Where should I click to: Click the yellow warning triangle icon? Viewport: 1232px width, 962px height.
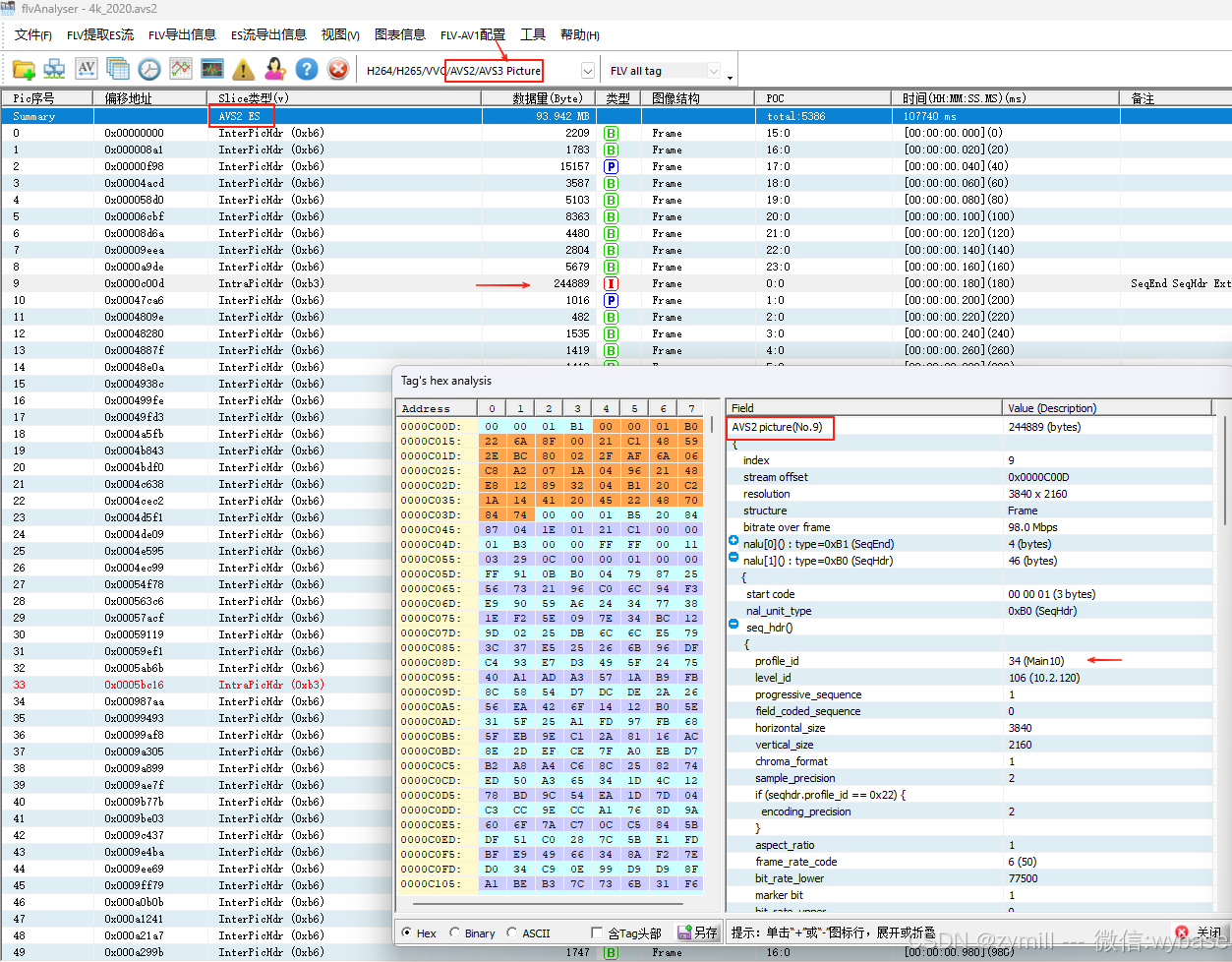(244, 69)
